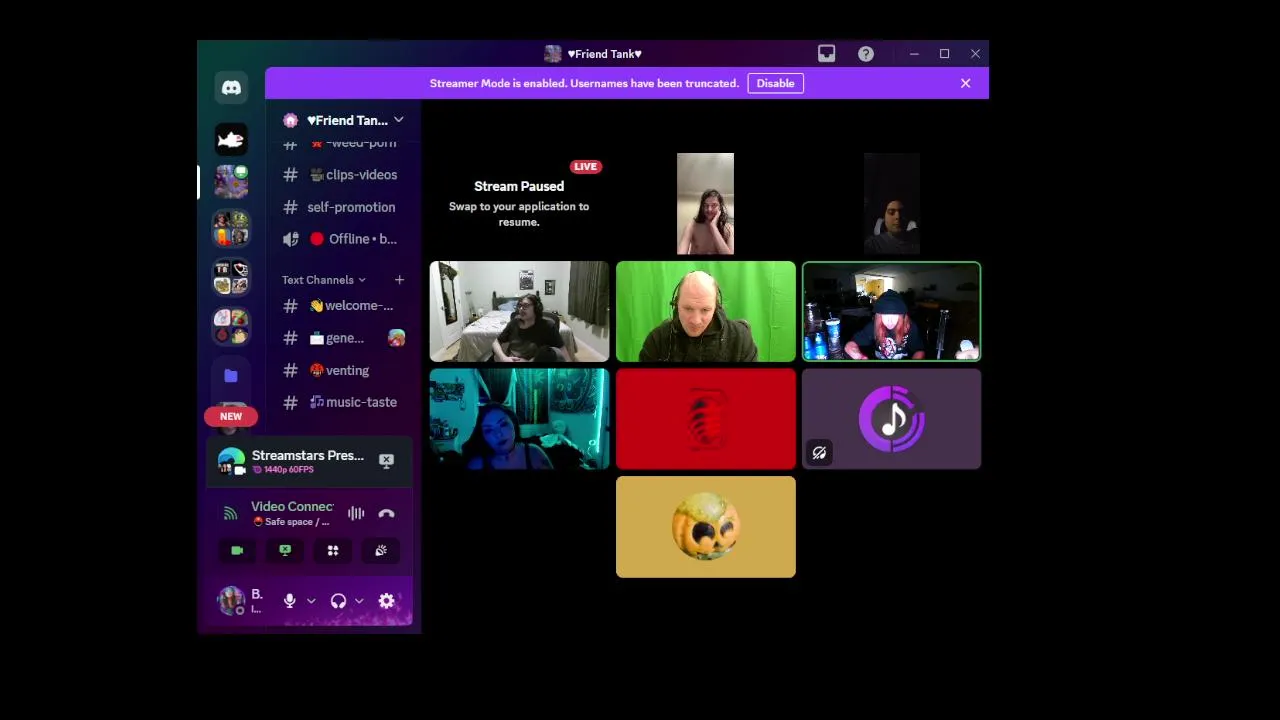The width and height of the screenshot is (1280, 720).
Task: Open the help question mark icon
Action: pos(866,54)
